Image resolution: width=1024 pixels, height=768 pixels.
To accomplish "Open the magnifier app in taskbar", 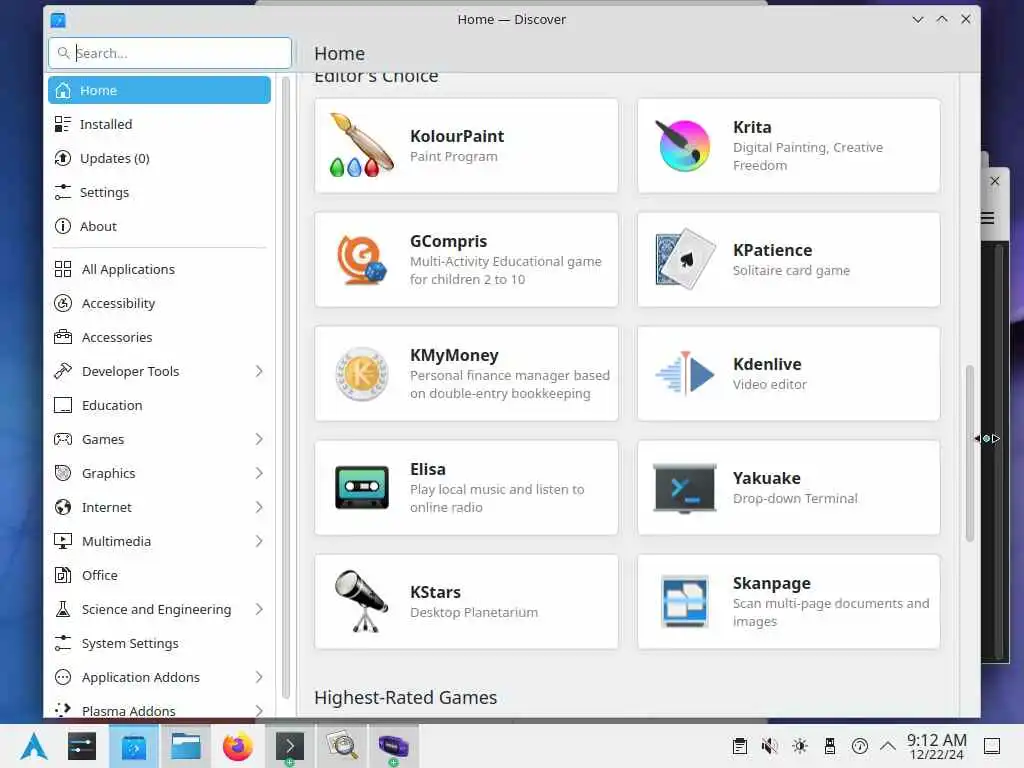I will [342, 746].
